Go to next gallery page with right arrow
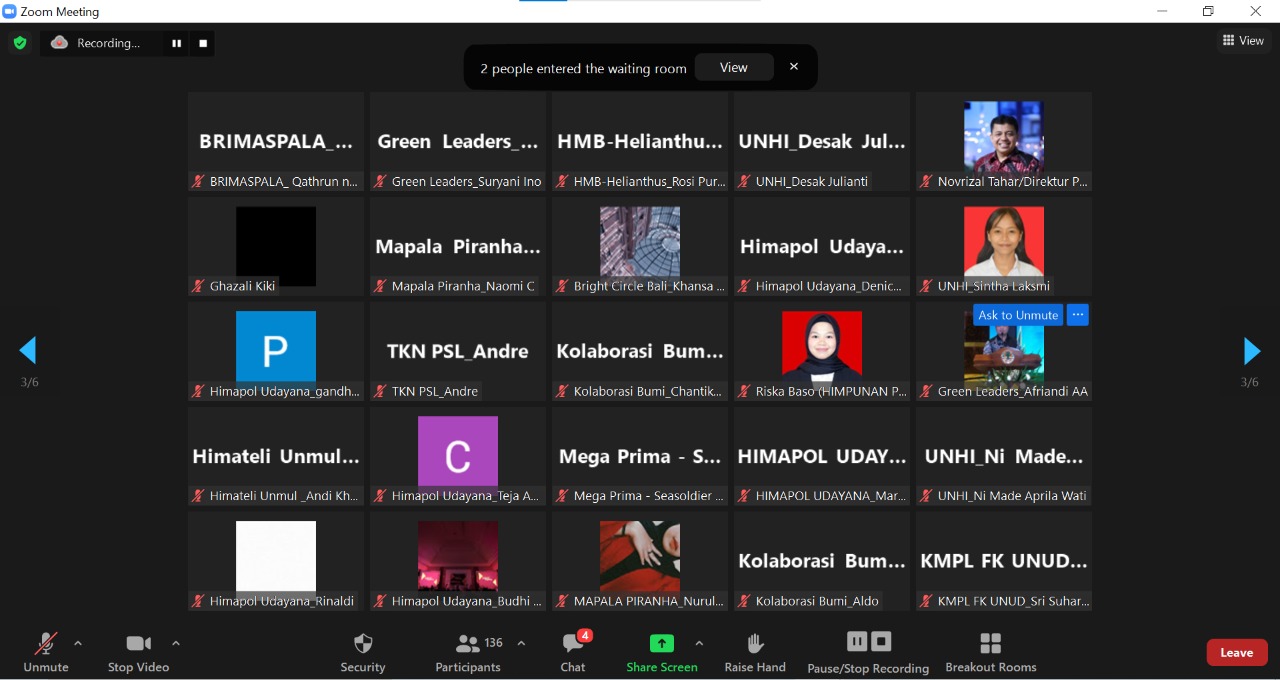This screenshot has width=1280, height=680. [x=1251, y=351]
